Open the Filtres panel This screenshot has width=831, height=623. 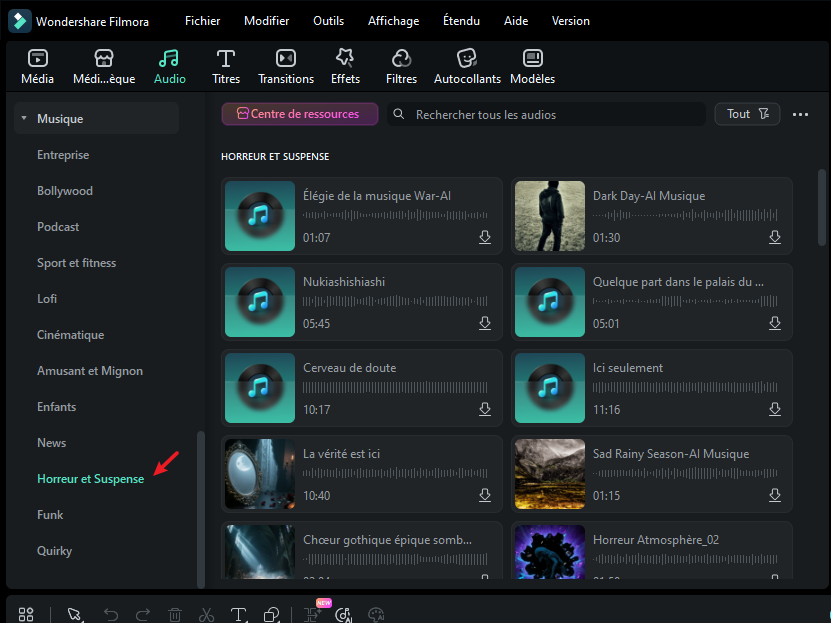(x=401, y=67)
